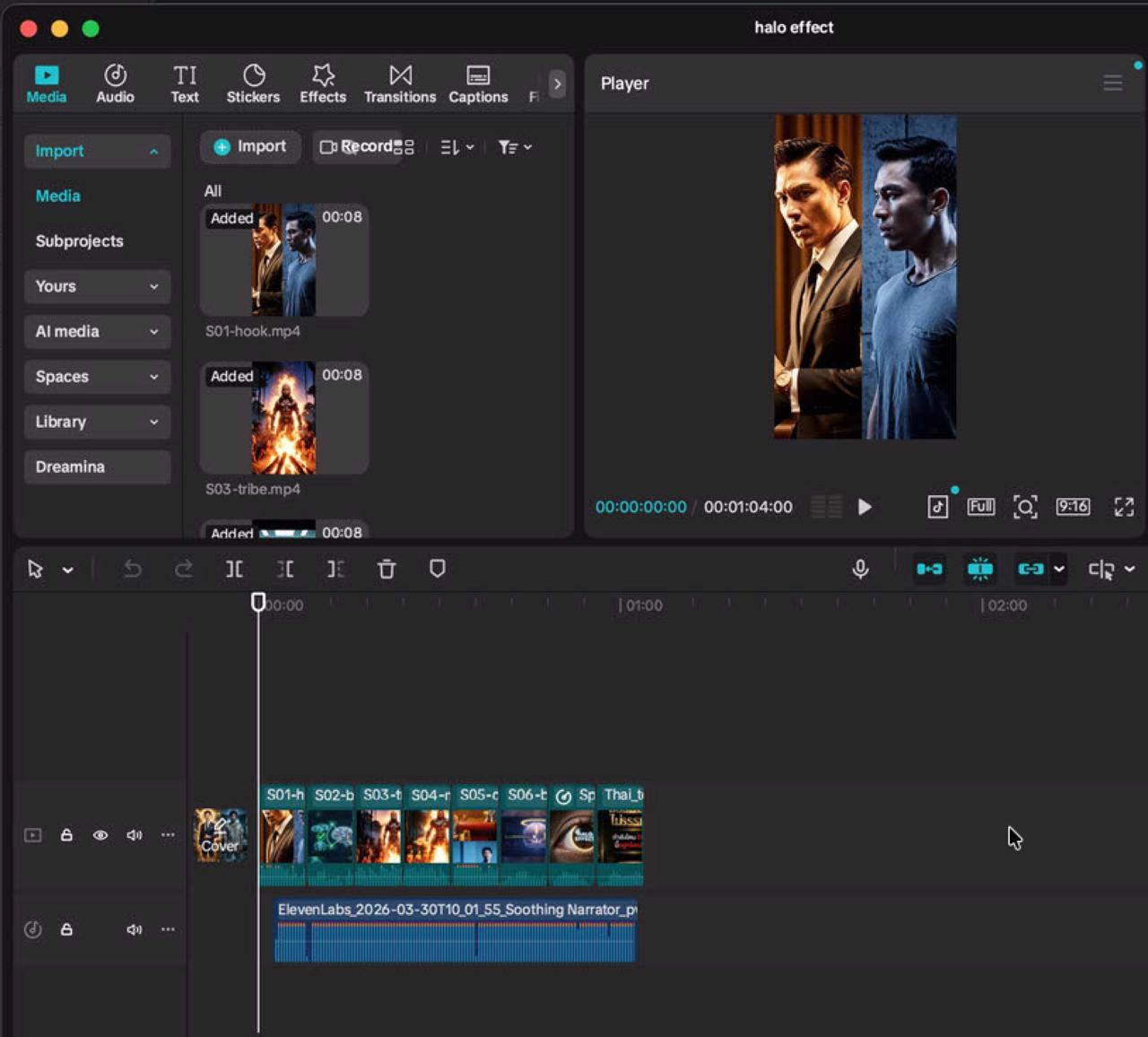Click the Dreamina button in sidebar
Viewport: 1148px width, 1037px height.
pyautogui.click(x=97, y=466)
